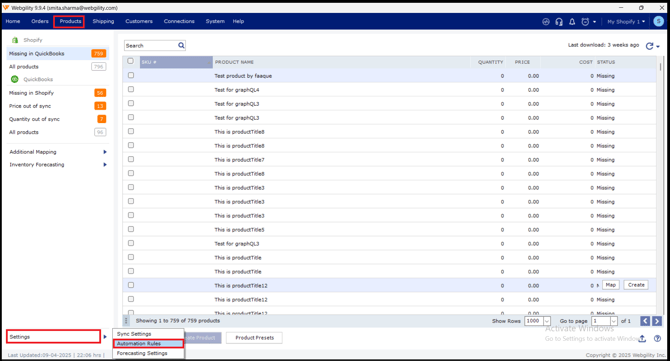
Task: Select Quantity out of sync filter
Action: 57,119
